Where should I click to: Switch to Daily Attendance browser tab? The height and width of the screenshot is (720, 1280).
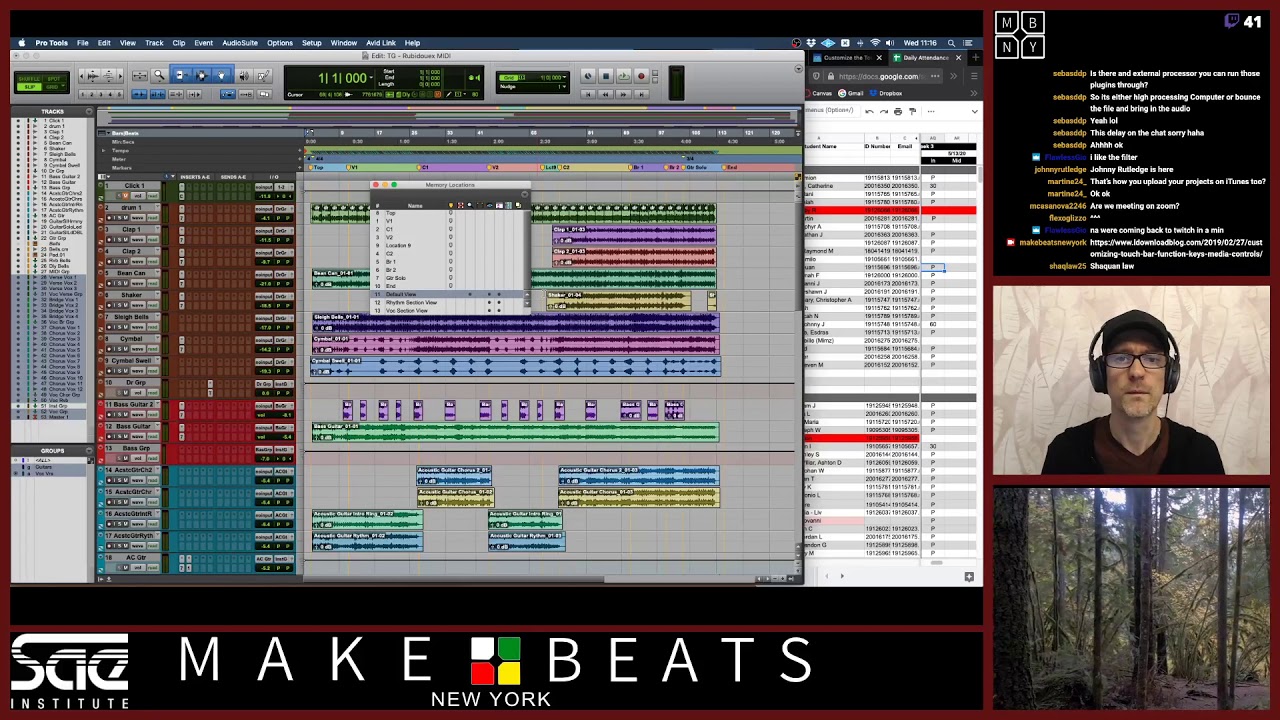[928, 58]
